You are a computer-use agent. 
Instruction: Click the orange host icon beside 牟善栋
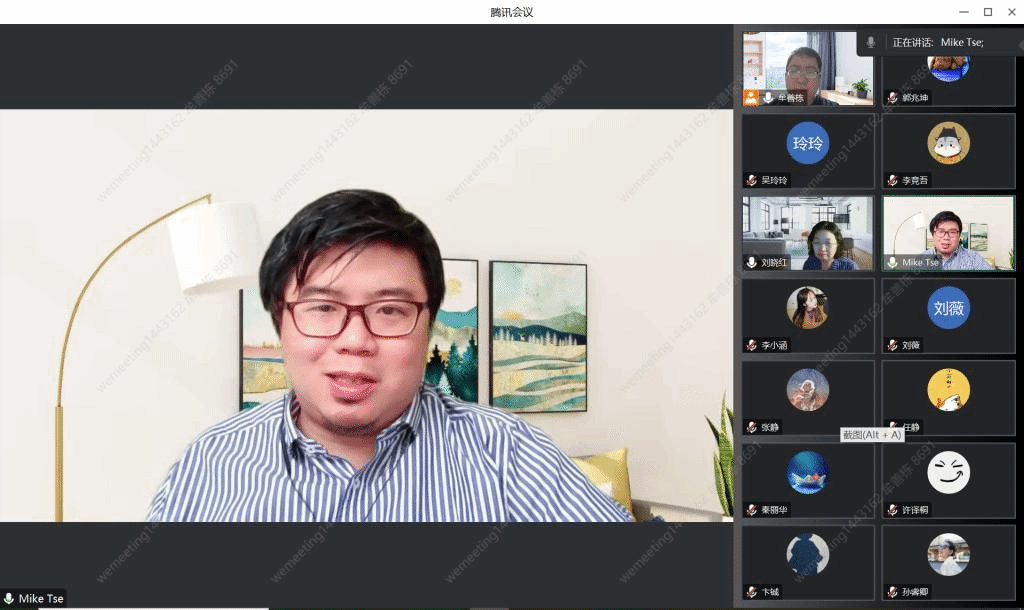click(751, 98)
